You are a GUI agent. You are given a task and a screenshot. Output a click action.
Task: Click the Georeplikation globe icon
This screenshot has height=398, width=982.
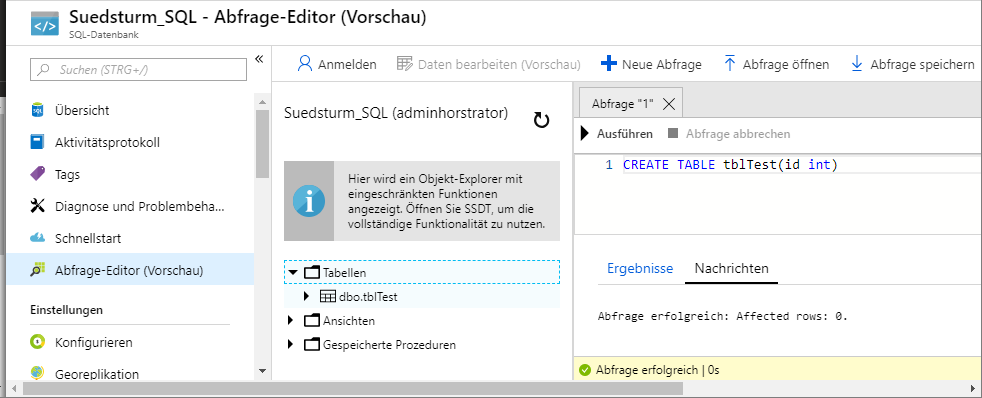[38, 374]
